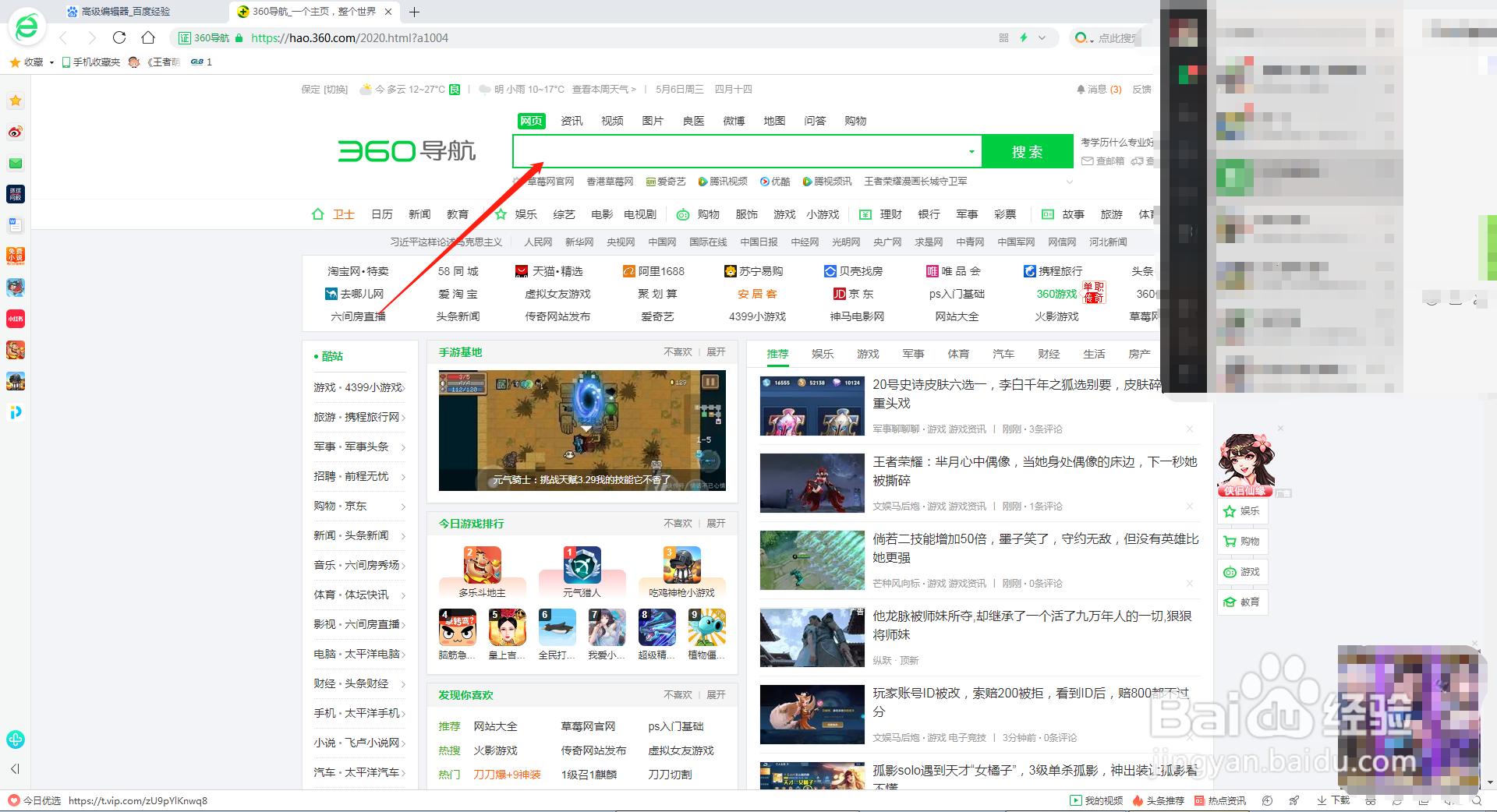
Task: Switch to 娱乐 news tab
Action: 823,354
